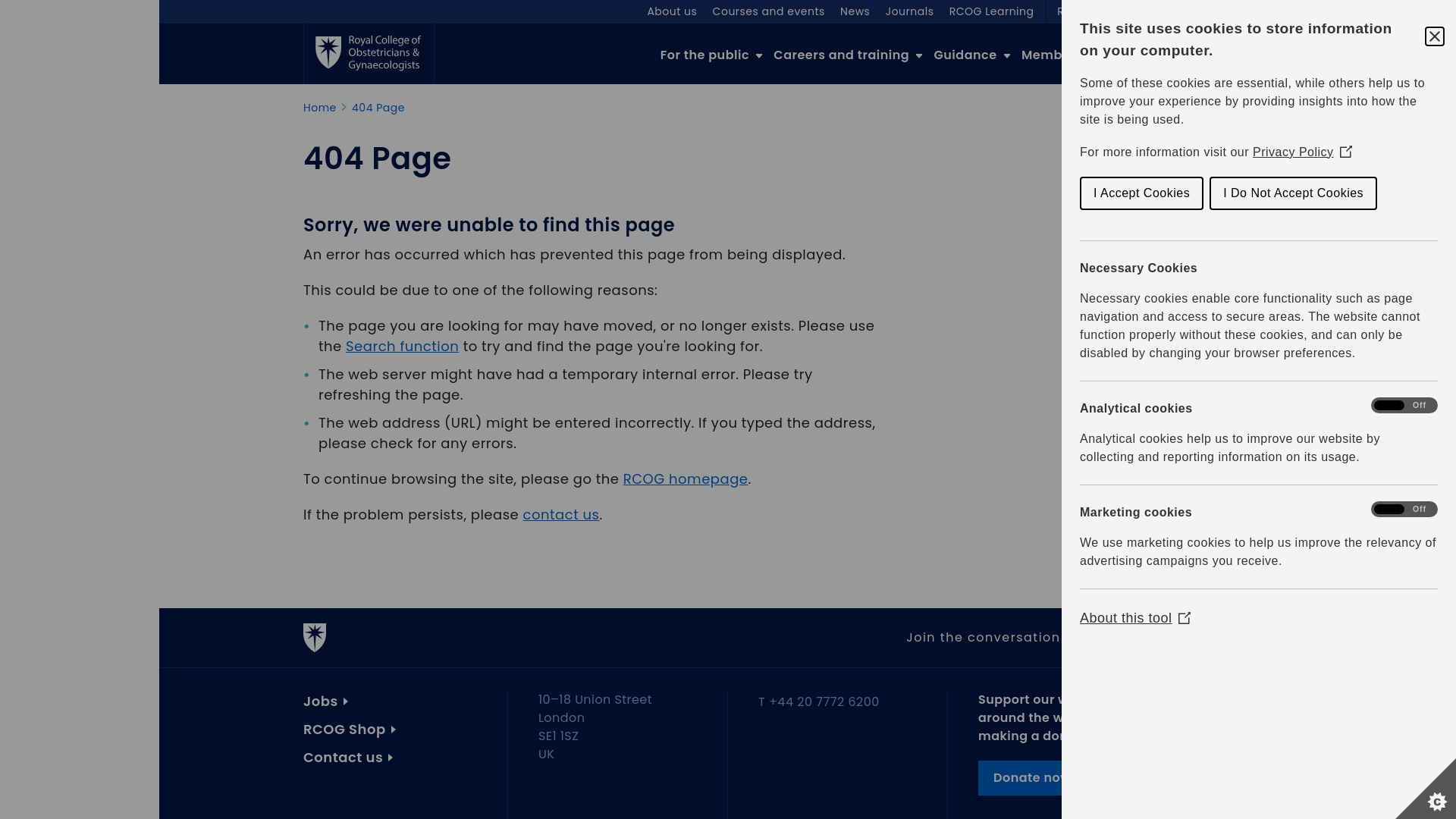Click the 10–18 Union Street address line
This screenshot has height=819, width=1456.
(595, 700)
